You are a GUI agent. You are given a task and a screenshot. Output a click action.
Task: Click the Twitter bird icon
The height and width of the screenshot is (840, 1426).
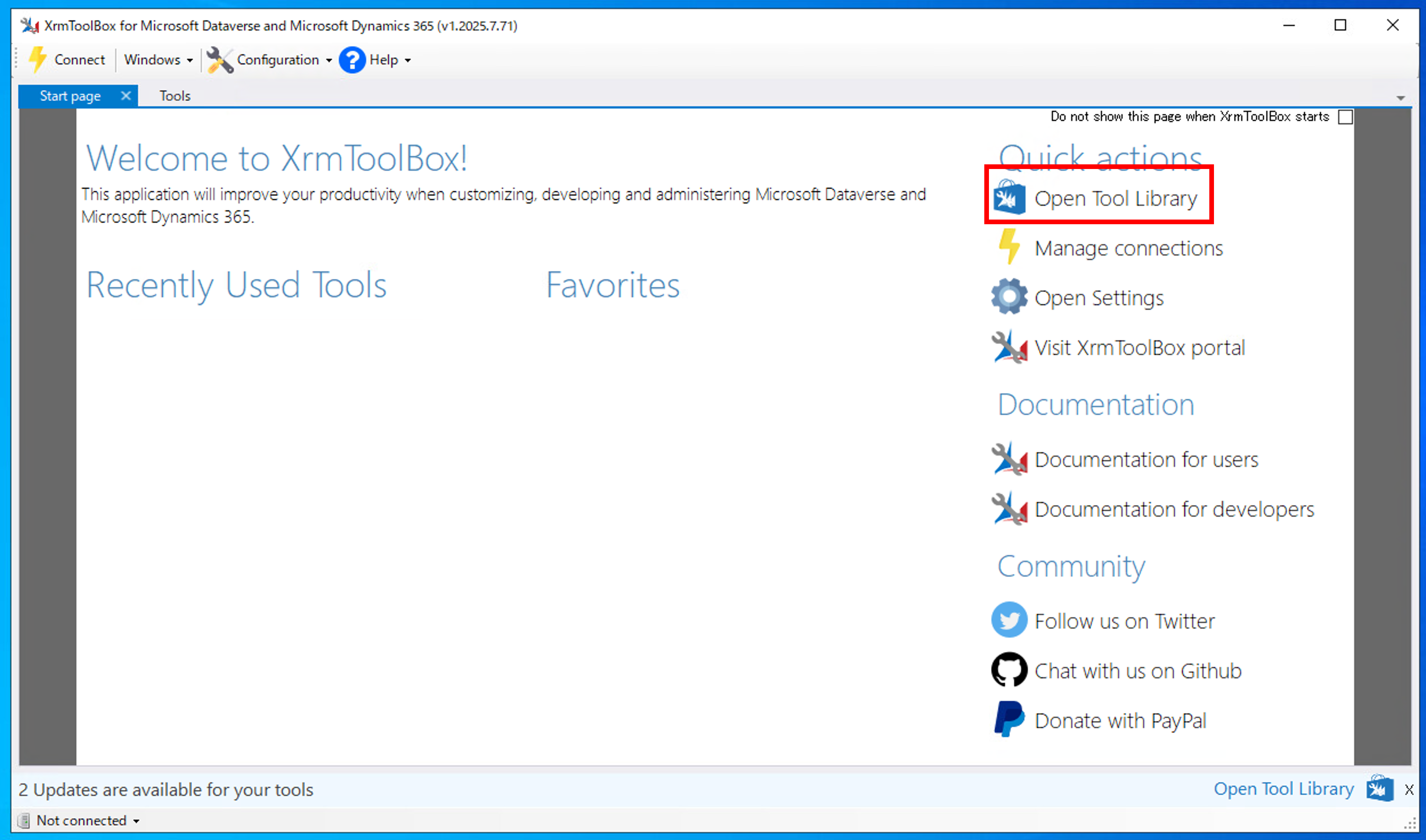point(1009,620)
